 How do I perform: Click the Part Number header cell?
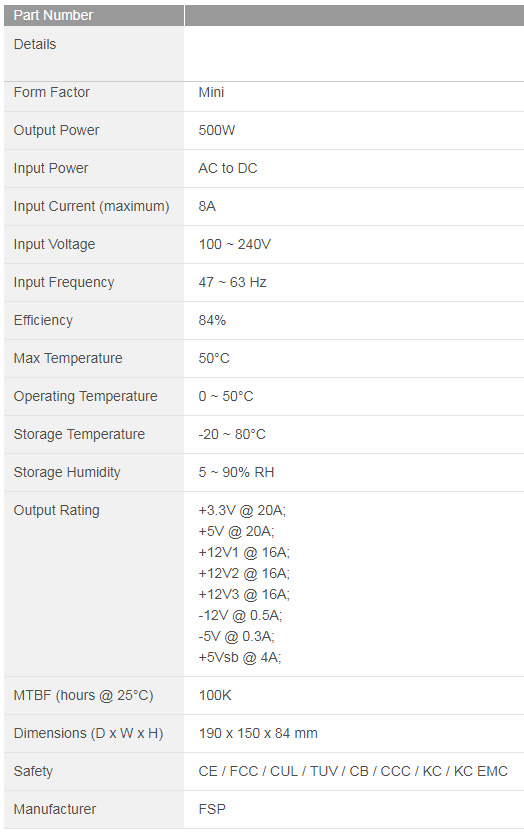click(94, 15)
